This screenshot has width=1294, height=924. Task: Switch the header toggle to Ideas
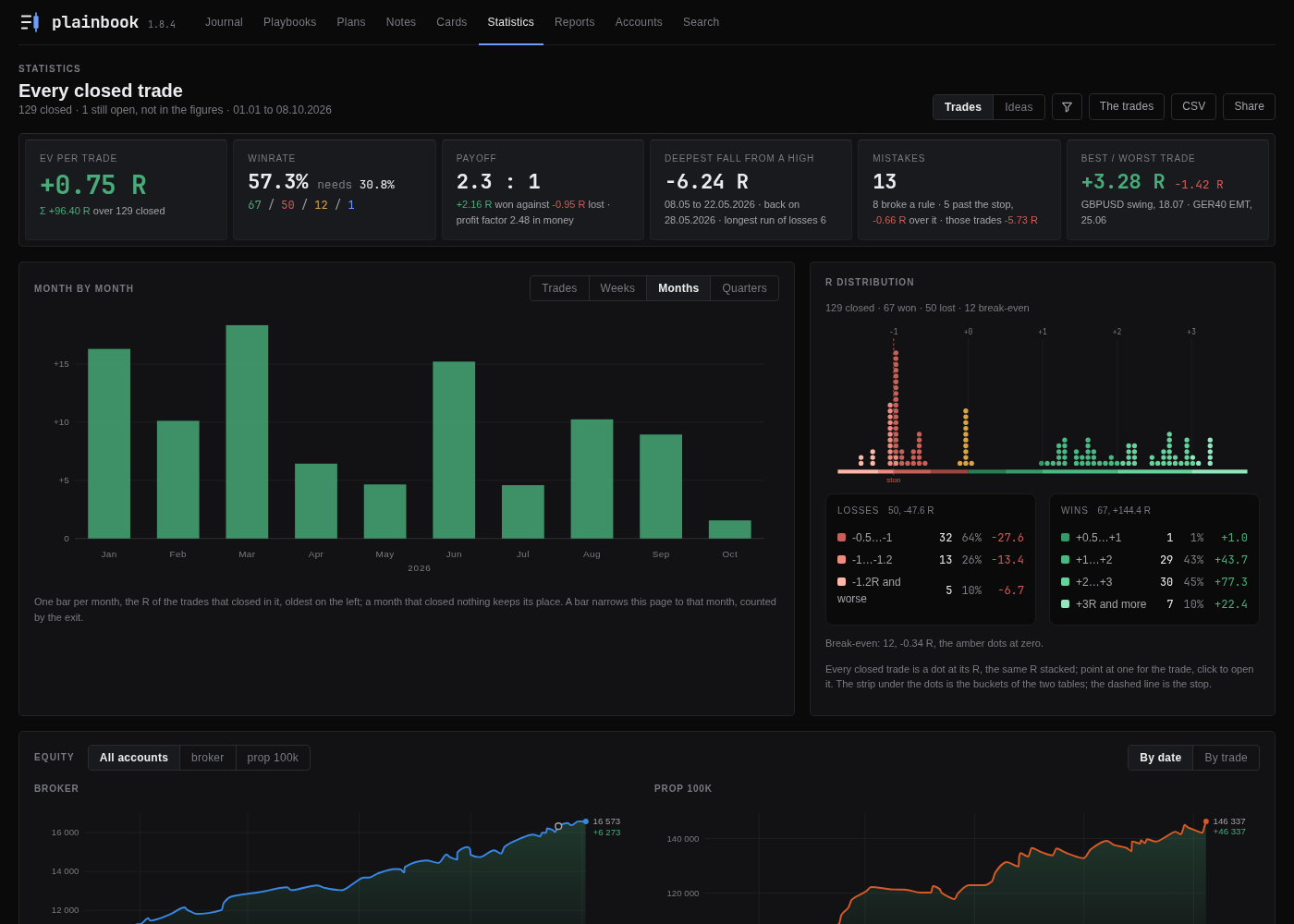point(1019,107)
